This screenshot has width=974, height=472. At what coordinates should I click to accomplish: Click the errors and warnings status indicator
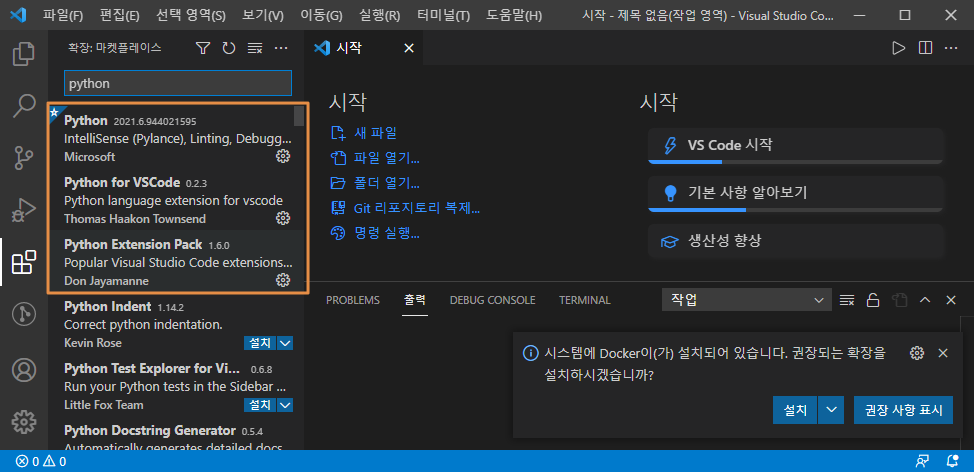tap(41, 461)
